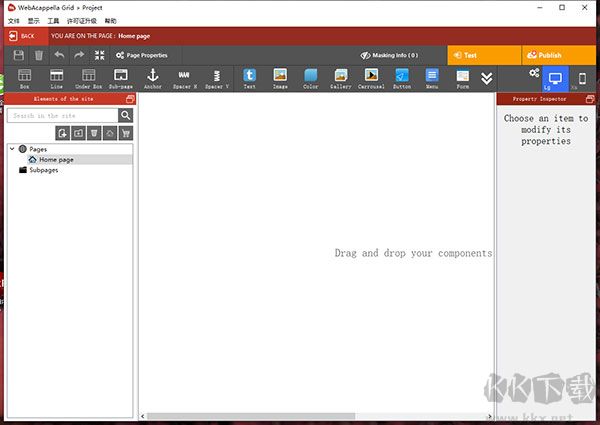Click the Form component icon

[462, 78]
